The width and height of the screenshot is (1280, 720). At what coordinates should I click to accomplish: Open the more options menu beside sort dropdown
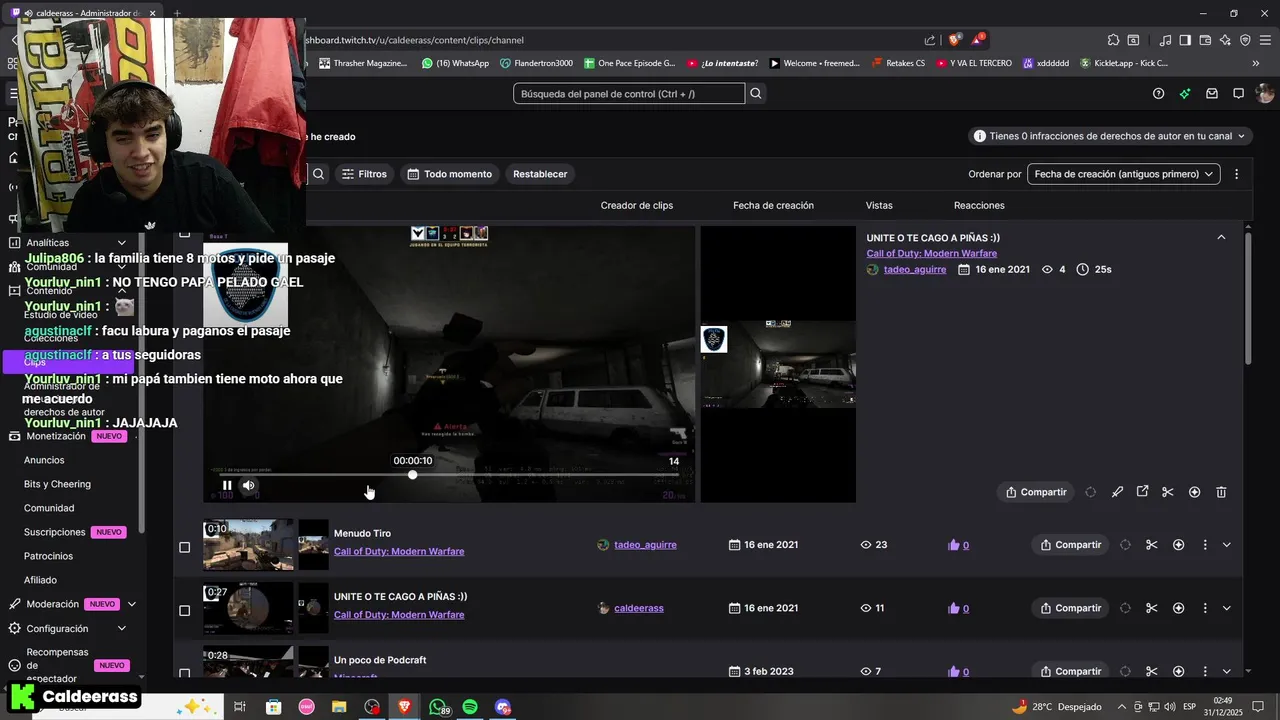click(1236, 174)
